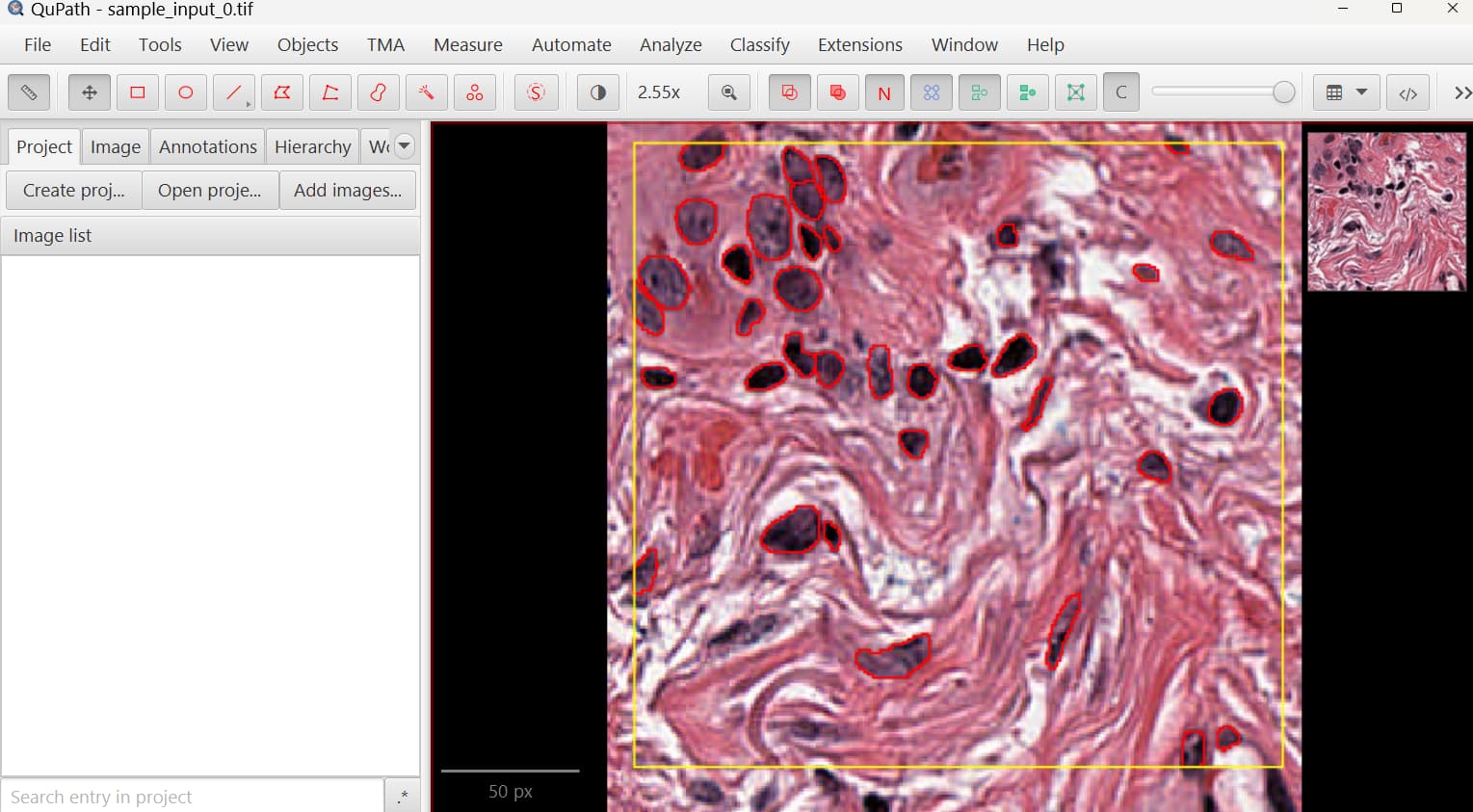The height and width of the screenshot is (812, 1473).
Task: Click the zoom-to-fit magnifier button
Action: point(729,92)
